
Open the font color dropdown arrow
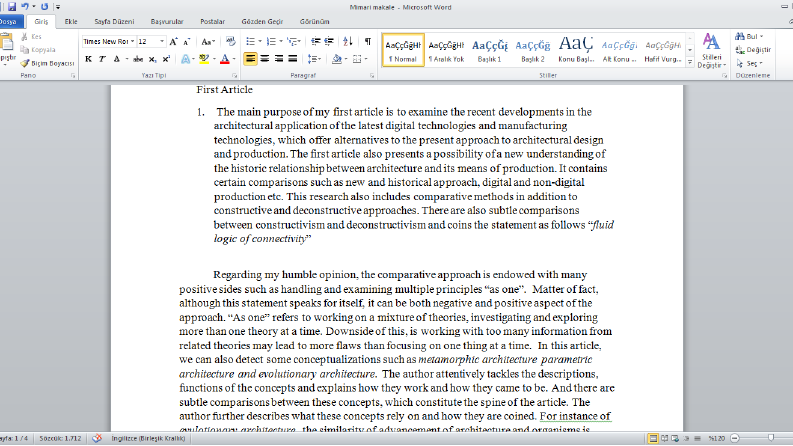point(234,59)
